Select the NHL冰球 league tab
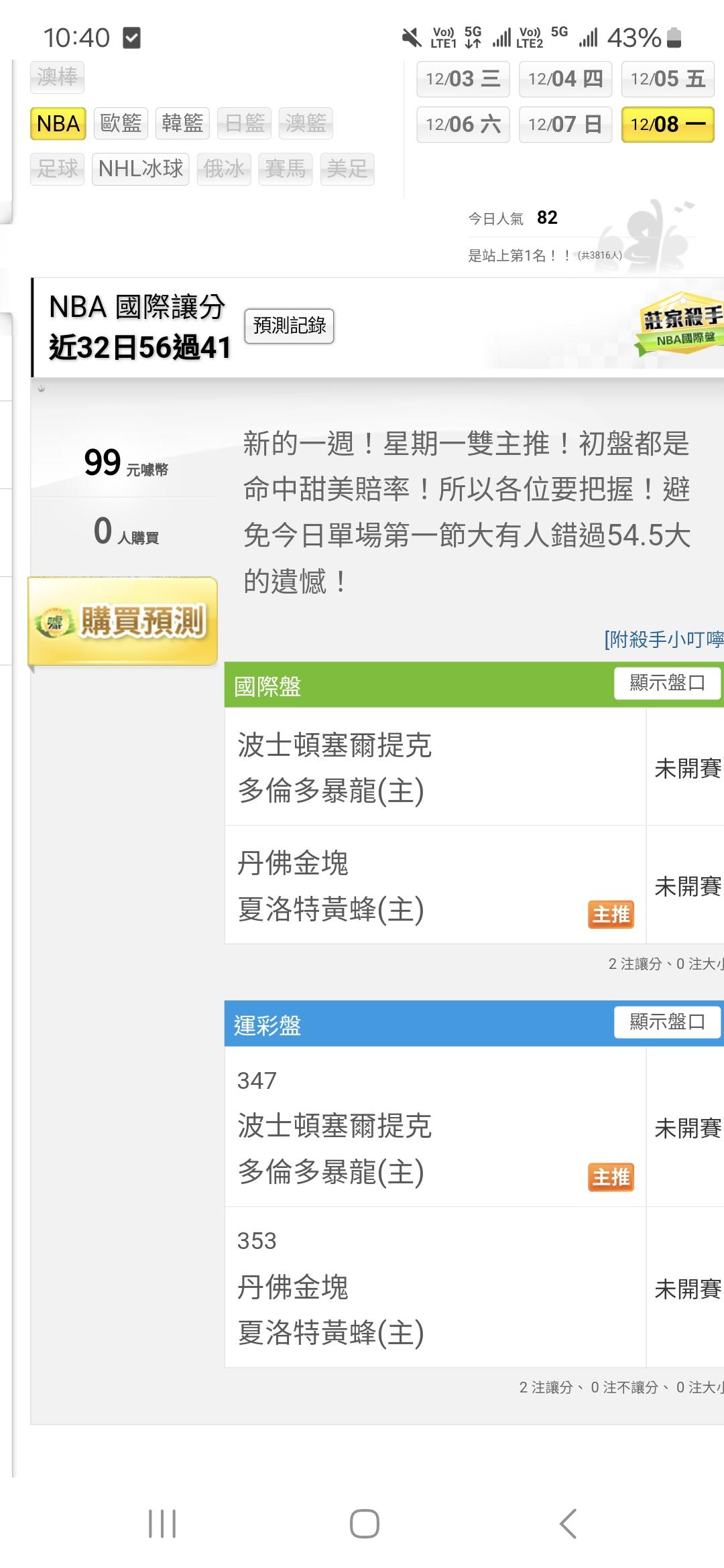 (141, 168)
